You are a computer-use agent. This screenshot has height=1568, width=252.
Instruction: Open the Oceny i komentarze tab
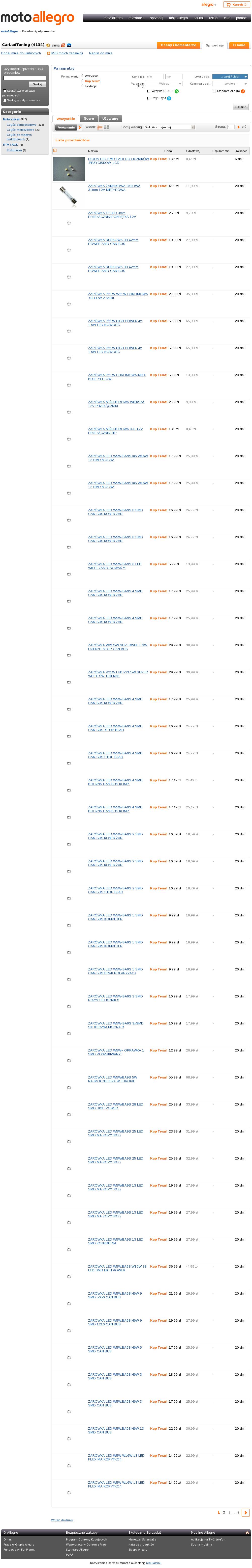[178, 45]
